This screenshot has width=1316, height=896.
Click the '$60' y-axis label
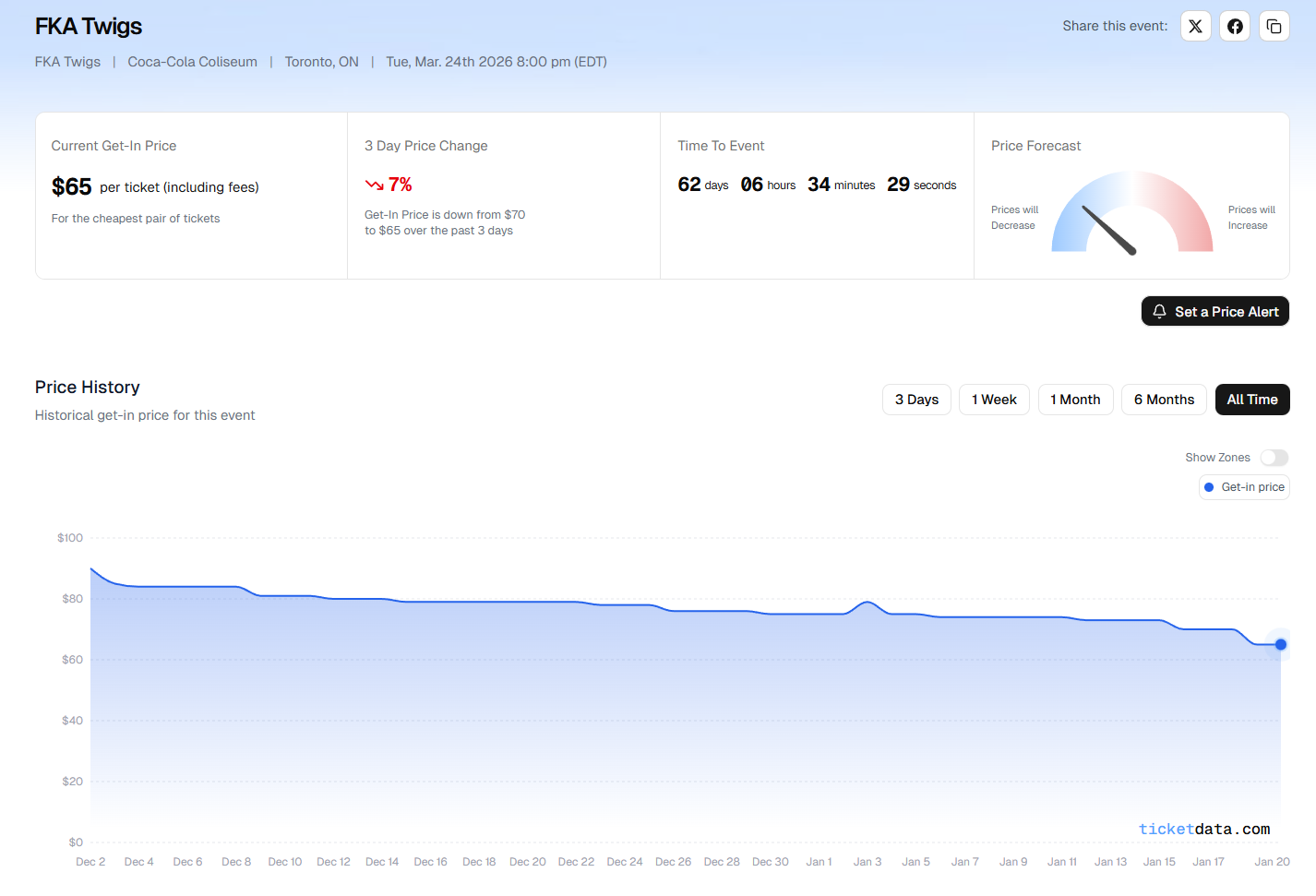(72, 660)
